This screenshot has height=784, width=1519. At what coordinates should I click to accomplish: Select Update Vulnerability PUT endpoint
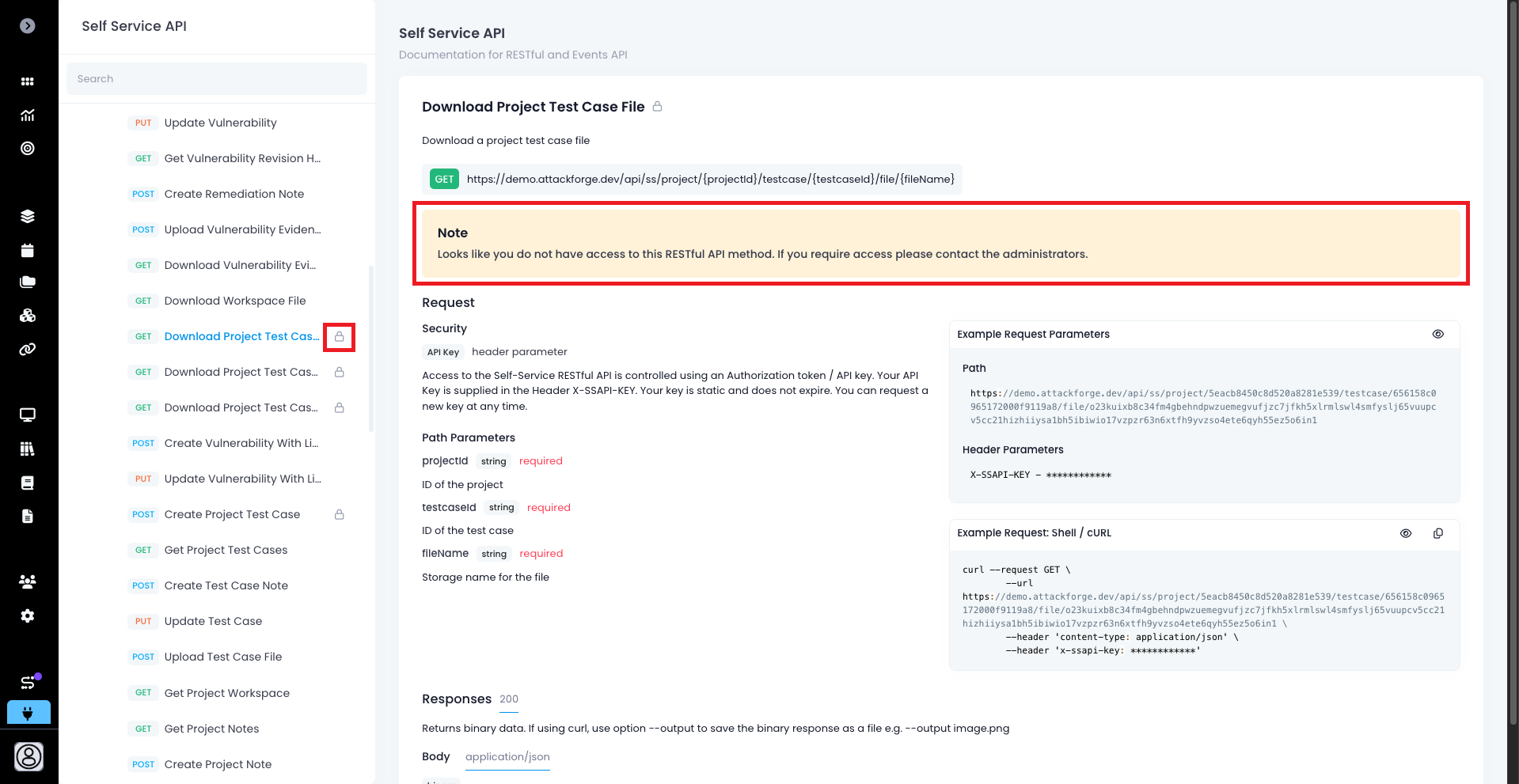point(220,123)
